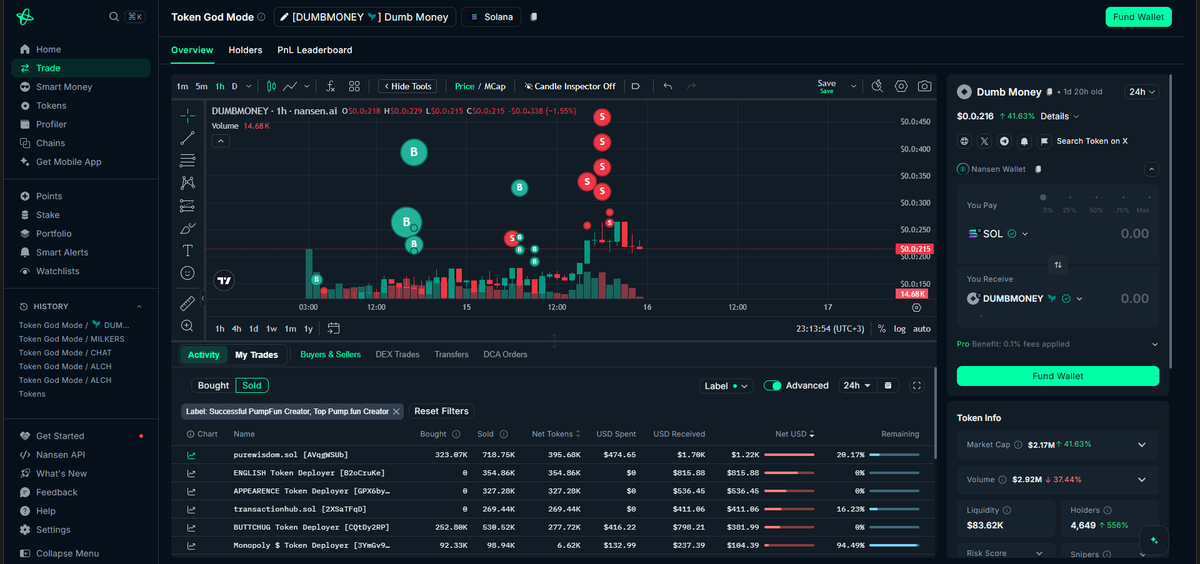
Task: Open the 24h dropdown in activity filters
Action: coord(857,385)
